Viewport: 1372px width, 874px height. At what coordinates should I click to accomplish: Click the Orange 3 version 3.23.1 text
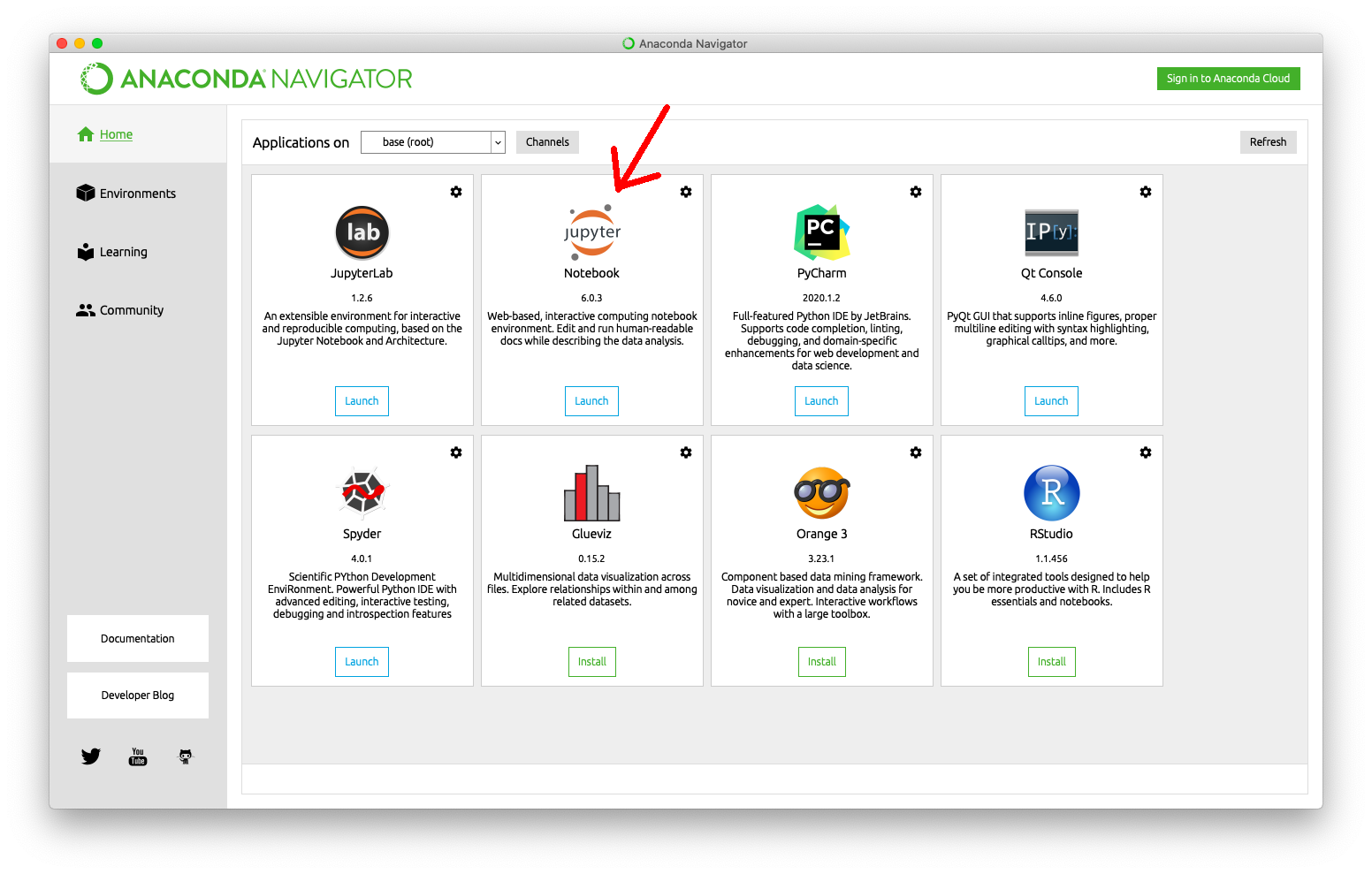click(822, 559)
